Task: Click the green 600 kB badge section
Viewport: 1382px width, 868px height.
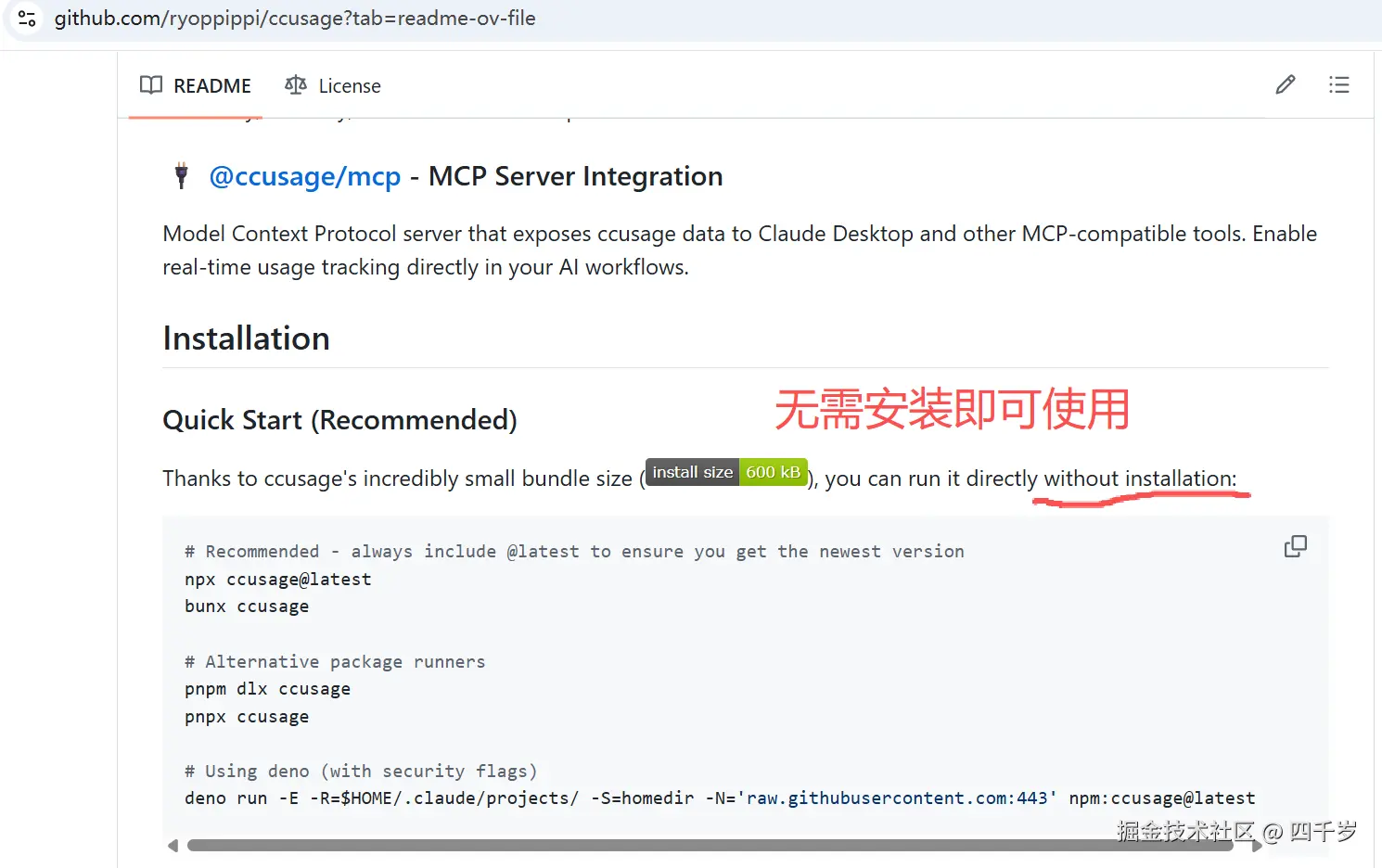Action: coord(774,472)
